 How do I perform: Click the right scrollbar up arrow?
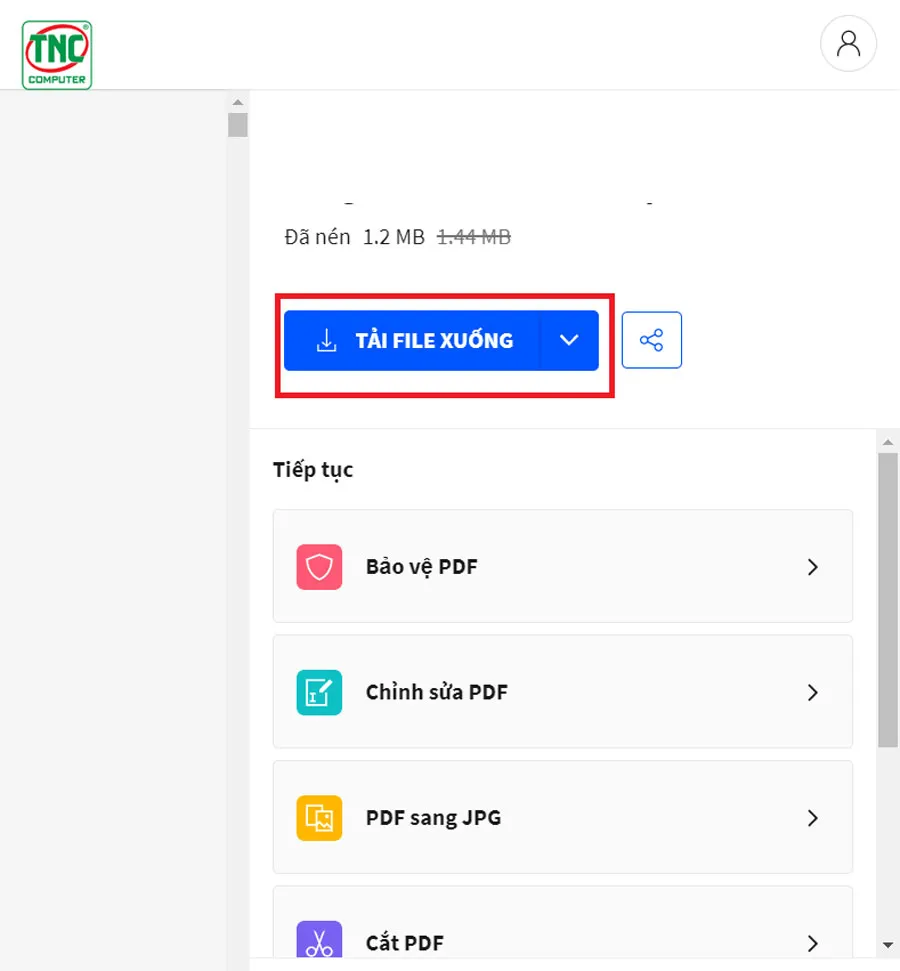(888, 442)
